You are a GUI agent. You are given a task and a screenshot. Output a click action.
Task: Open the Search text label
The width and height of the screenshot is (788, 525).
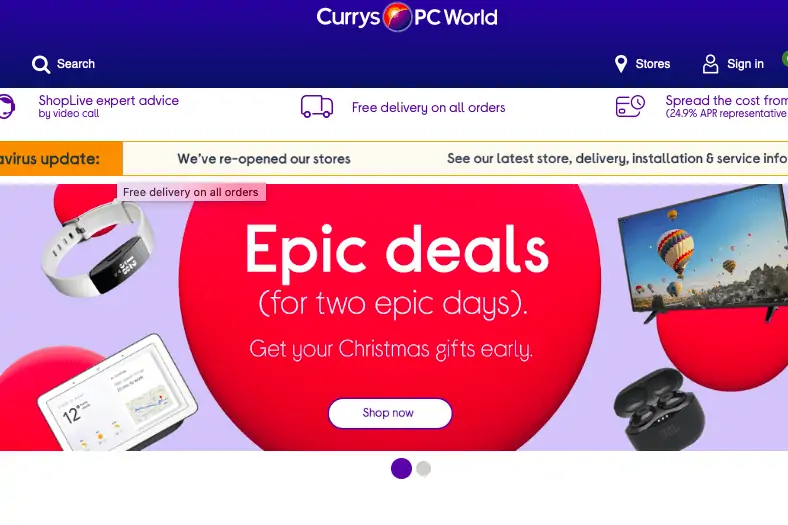(76, 64)
